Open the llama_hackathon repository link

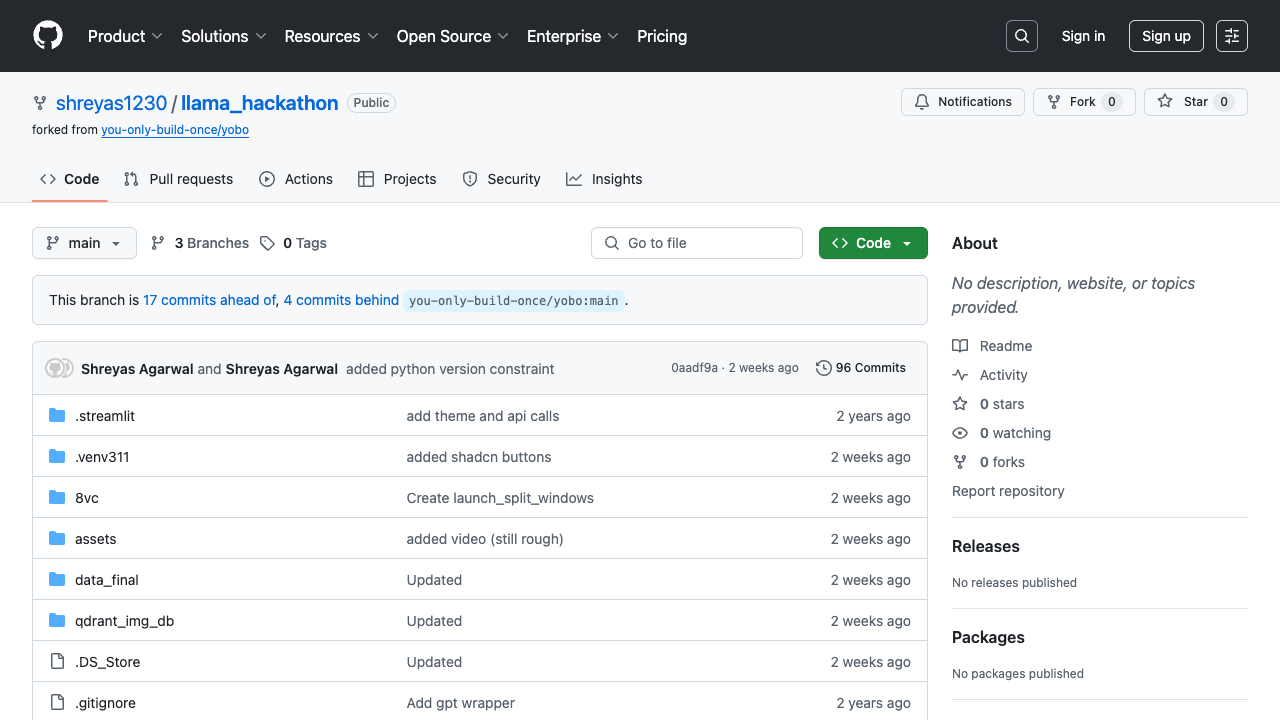260,103
